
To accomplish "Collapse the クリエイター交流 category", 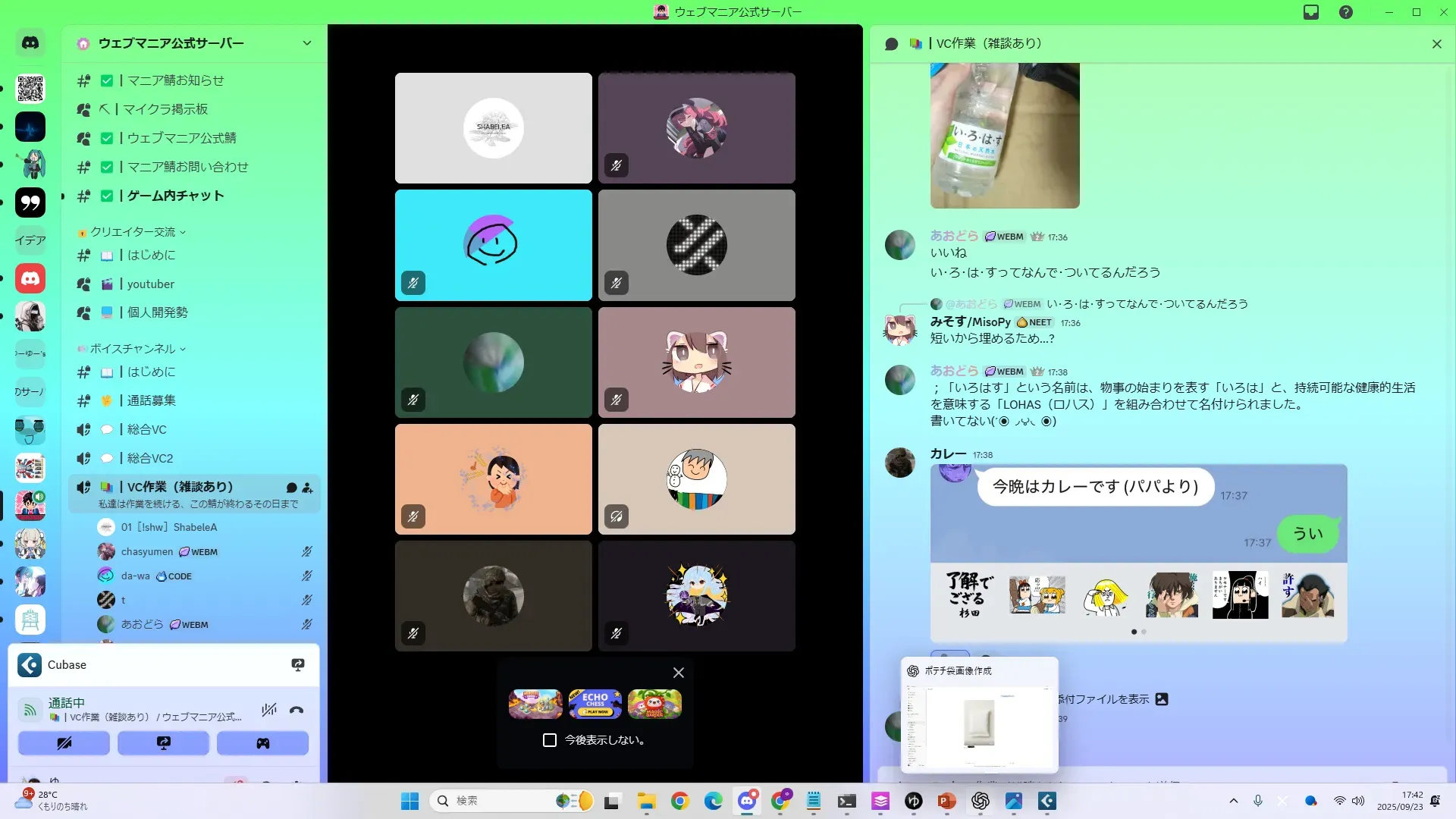I will [133, 232].
